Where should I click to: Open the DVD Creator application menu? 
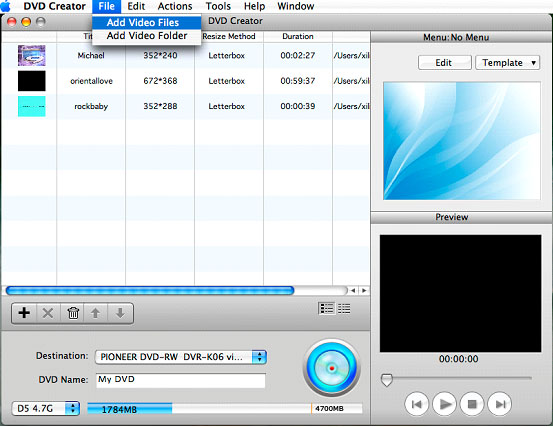(x=54, y=6)
